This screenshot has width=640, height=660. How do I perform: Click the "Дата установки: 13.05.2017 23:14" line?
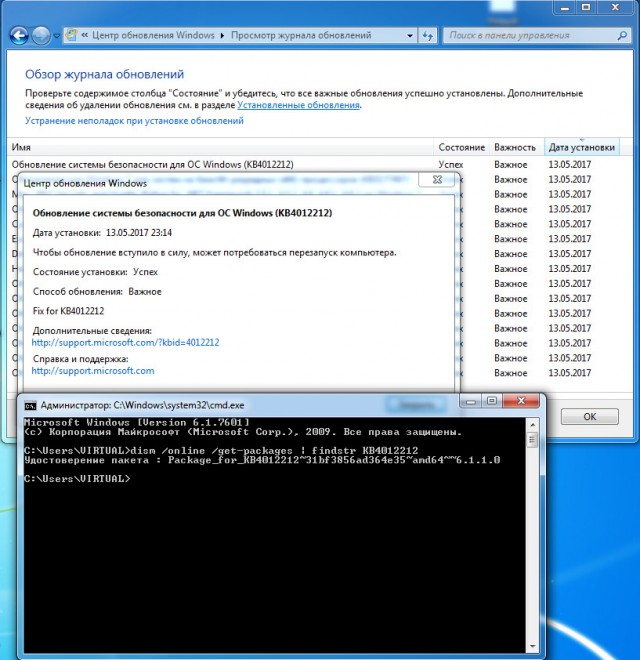tap(102, 233)
